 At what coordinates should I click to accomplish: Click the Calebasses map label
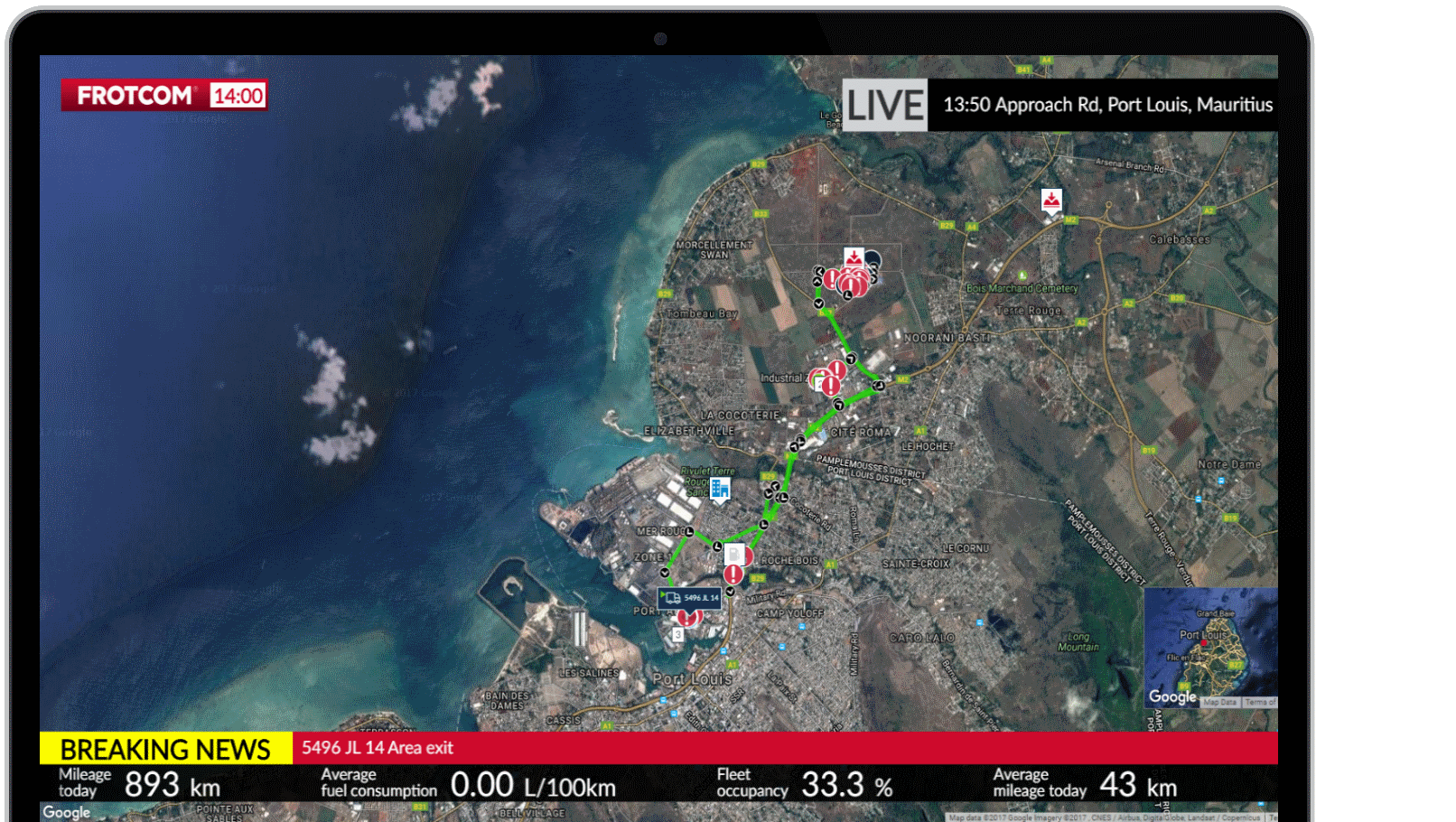pyautogui.click(x=1180, y=239)
